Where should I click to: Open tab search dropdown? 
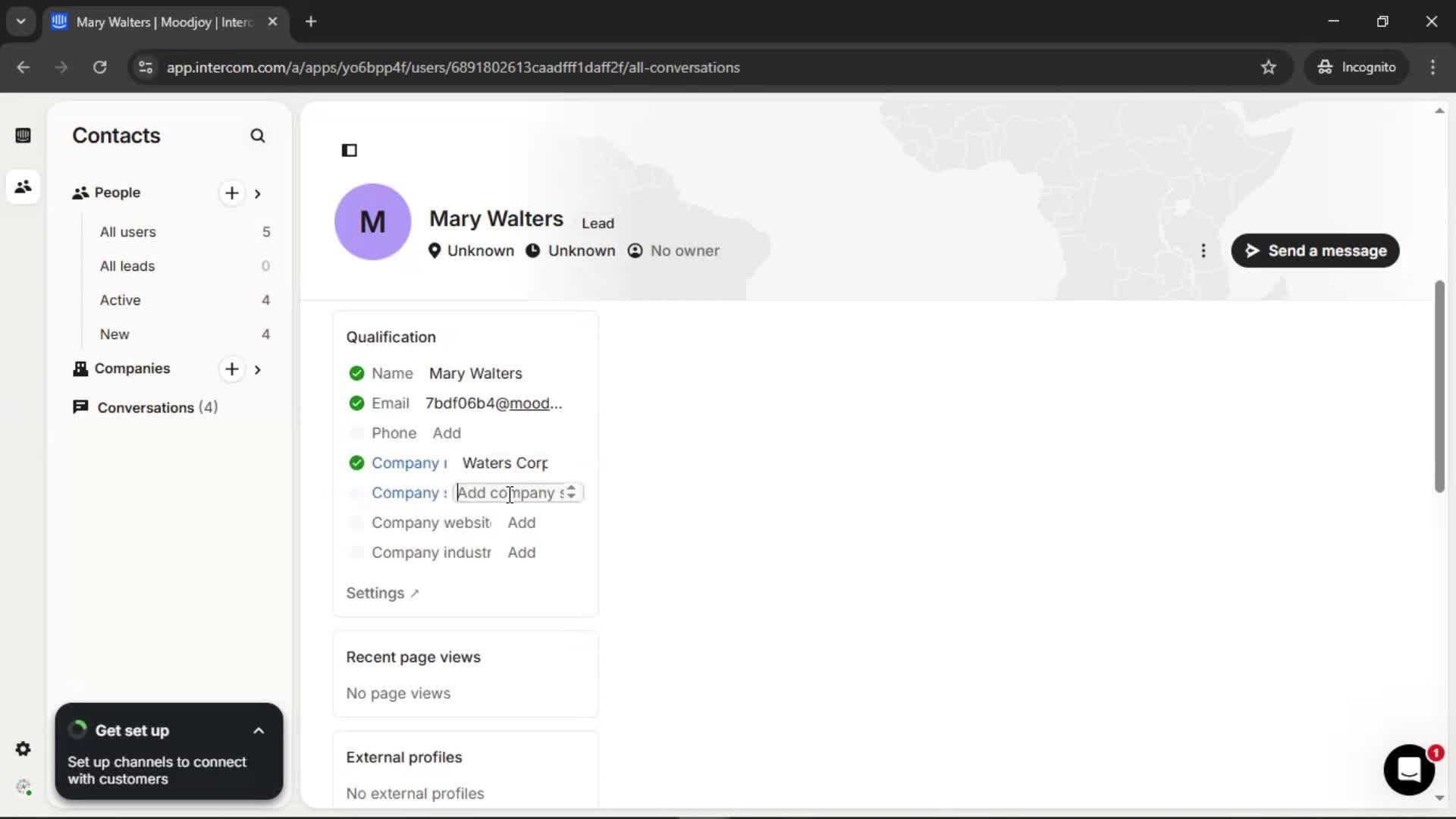click(21, 22)
